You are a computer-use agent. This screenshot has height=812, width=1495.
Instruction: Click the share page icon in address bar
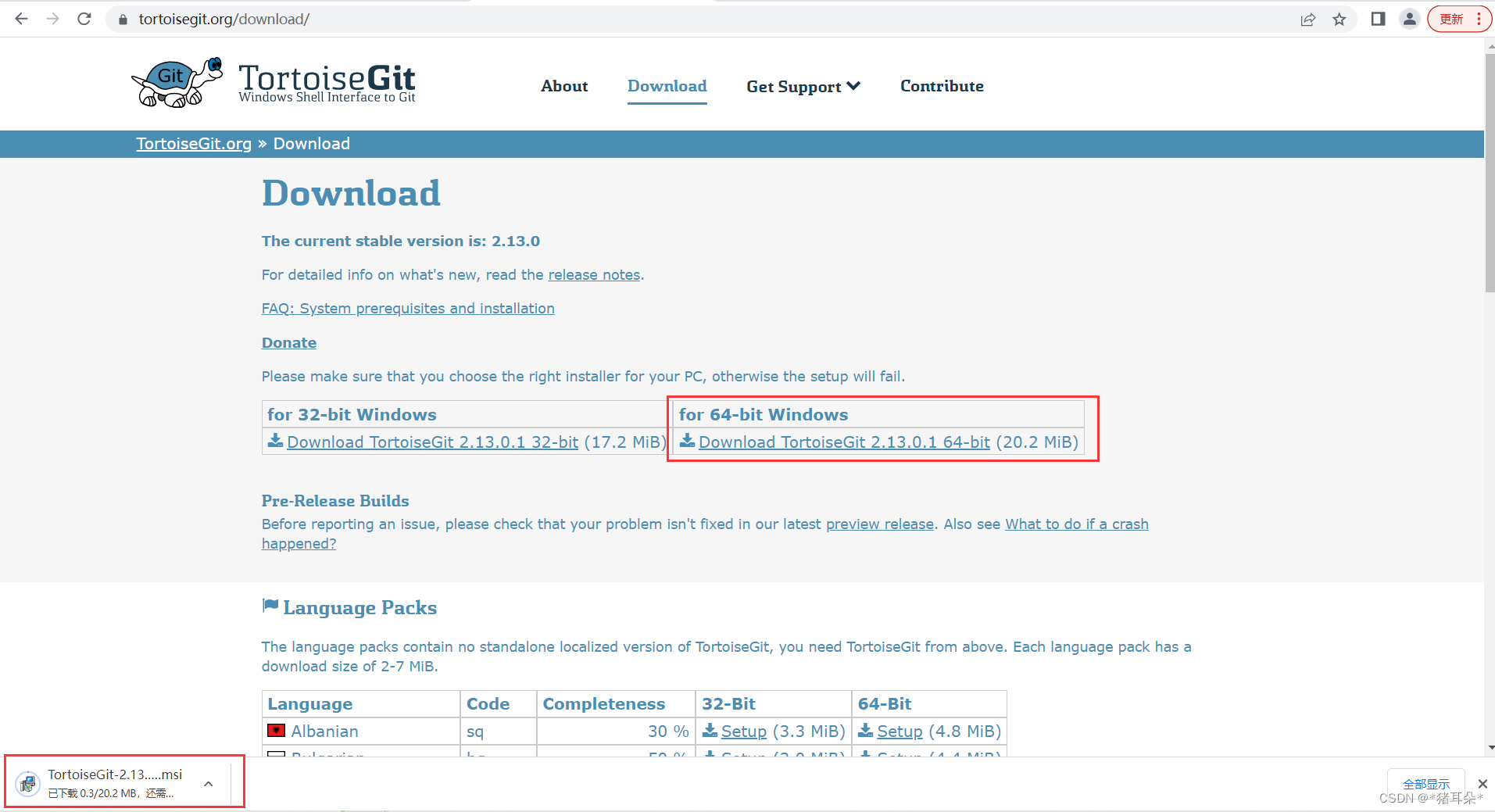click(1307, 20)
